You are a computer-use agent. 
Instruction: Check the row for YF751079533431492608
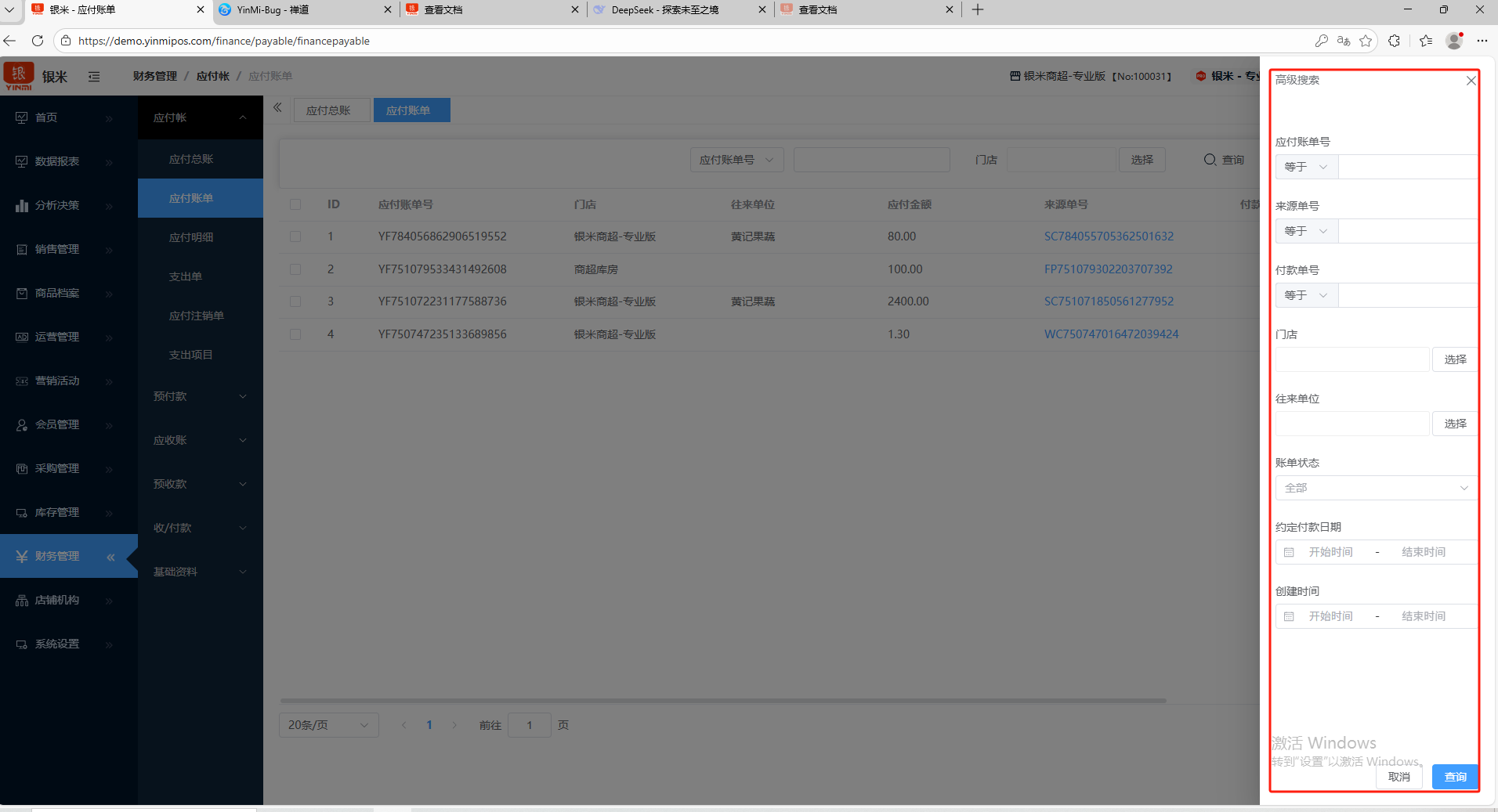(x=295, y=269)
